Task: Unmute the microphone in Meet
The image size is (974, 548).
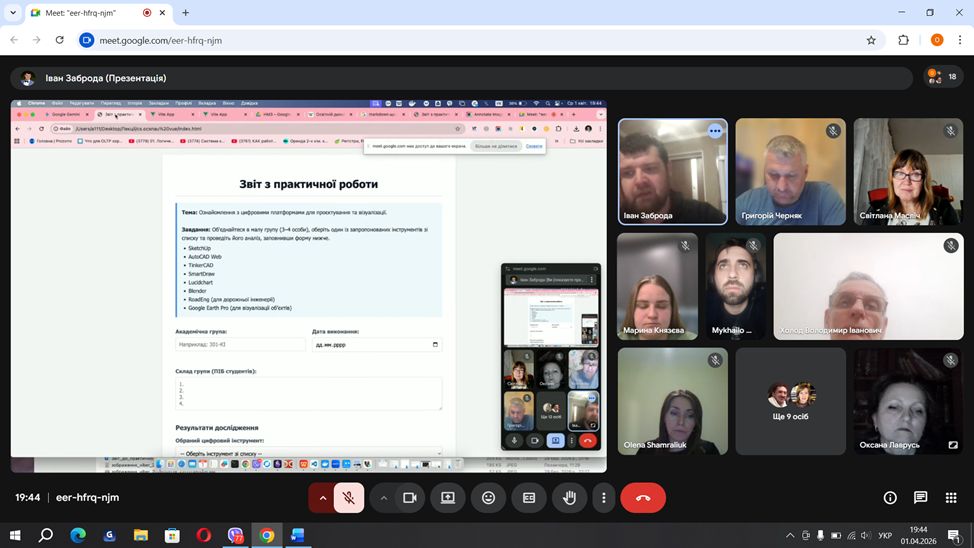Action: point(348,497)
